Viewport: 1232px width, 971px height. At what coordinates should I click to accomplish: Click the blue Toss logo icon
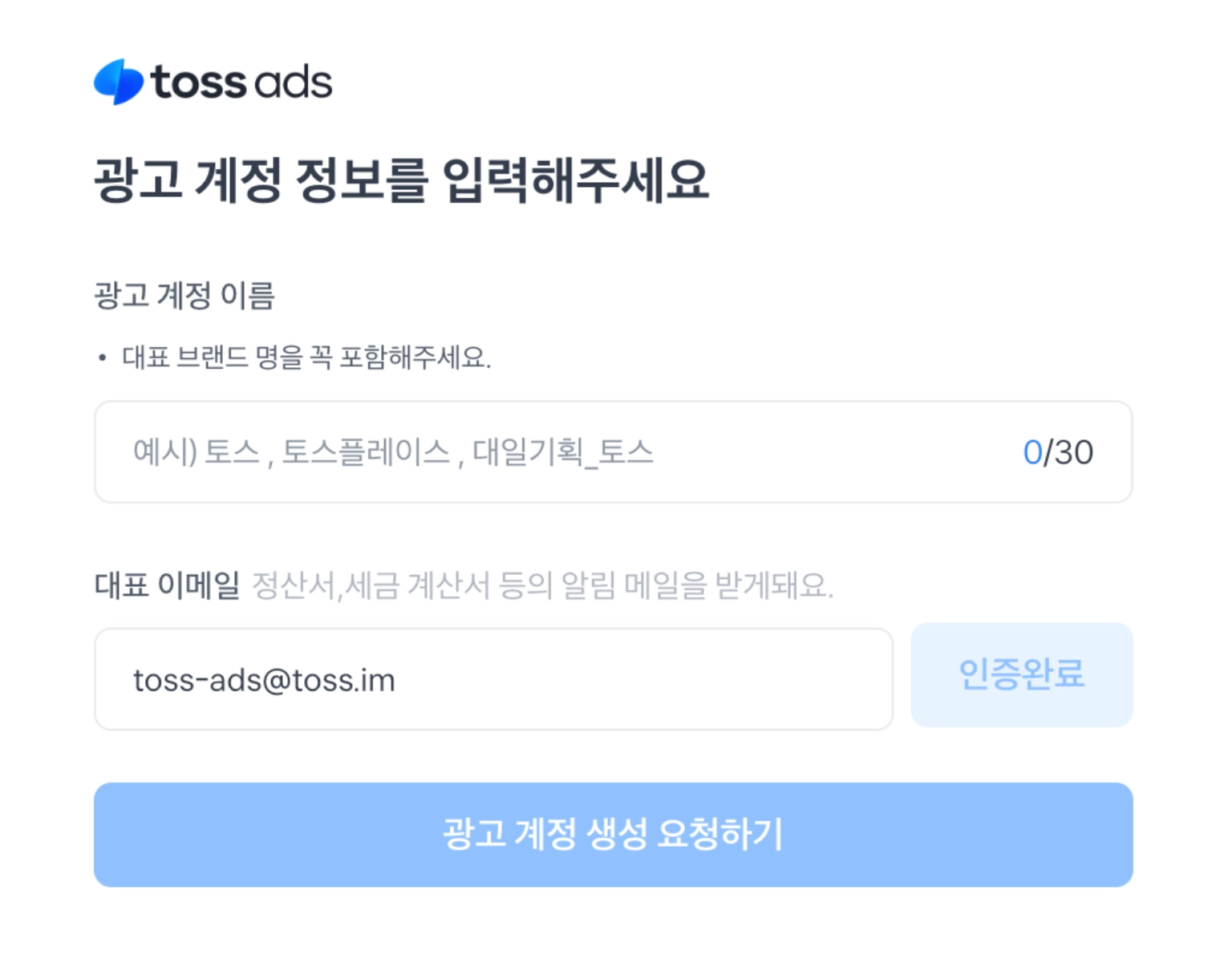(x=118, y=82)
